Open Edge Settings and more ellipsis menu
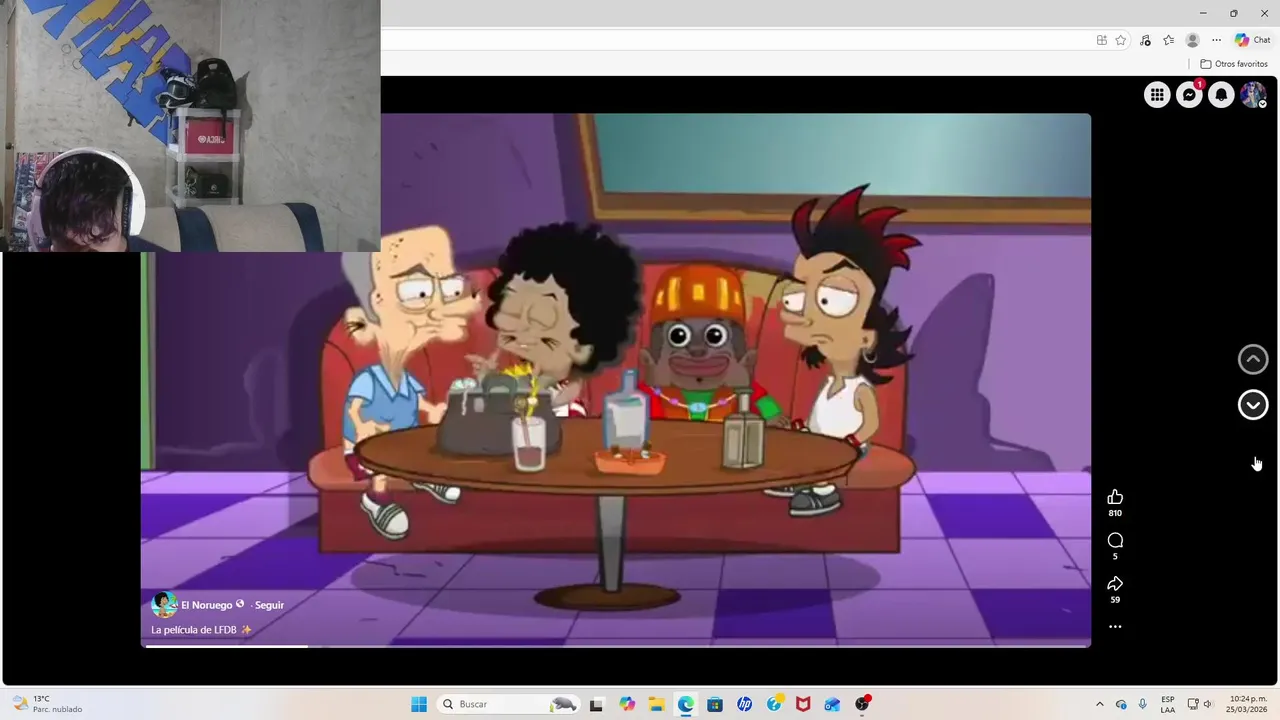The height and width of the screenshot is (720, 1280). [1216, 40]
